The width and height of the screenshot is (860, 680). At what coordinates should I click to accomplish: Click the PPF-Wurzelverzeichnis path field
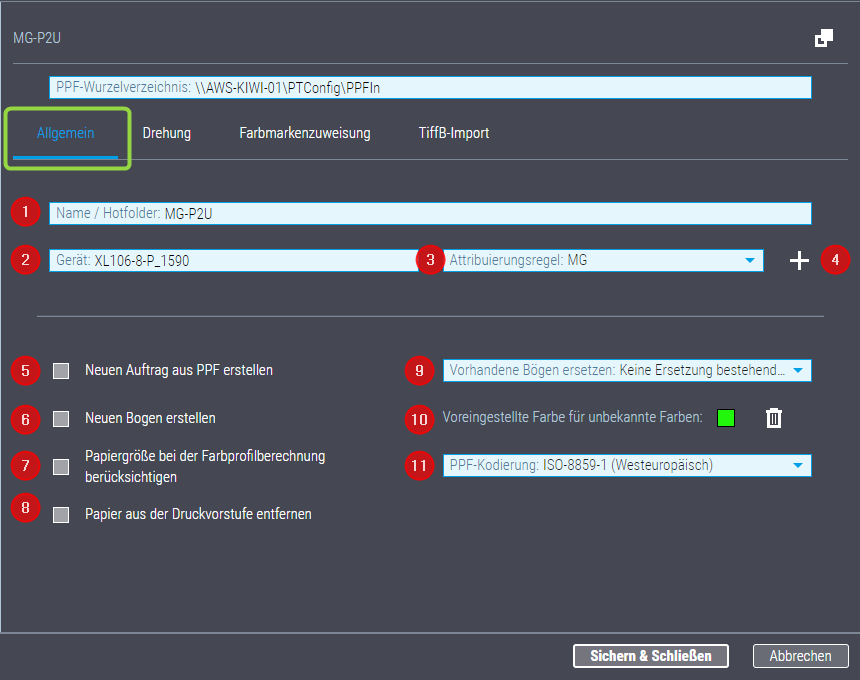pyautogui.click(x=430, y=87)
